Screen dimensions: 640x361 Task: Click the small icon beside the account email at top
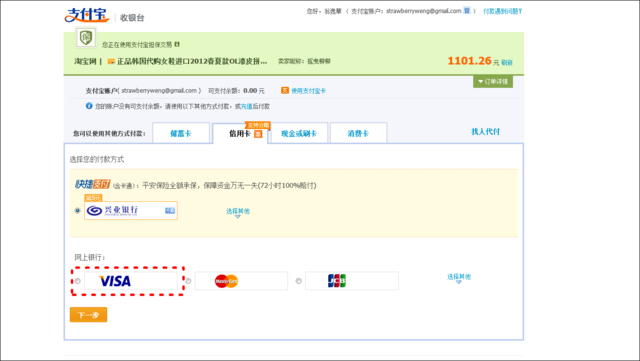pos(467,11)
